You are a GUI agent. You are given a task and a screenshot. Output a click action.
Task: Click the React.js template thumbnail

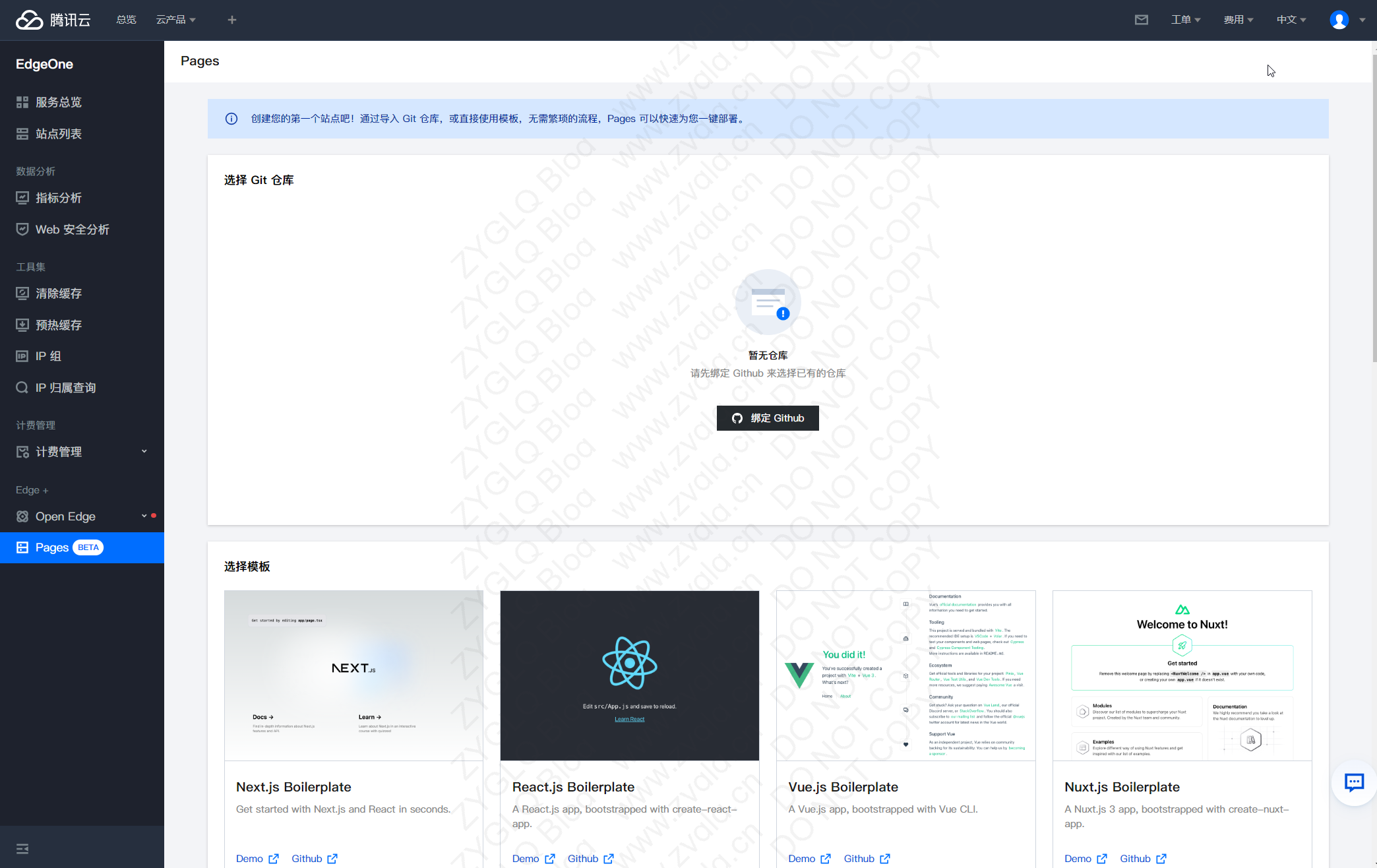(x=630, y=675)
